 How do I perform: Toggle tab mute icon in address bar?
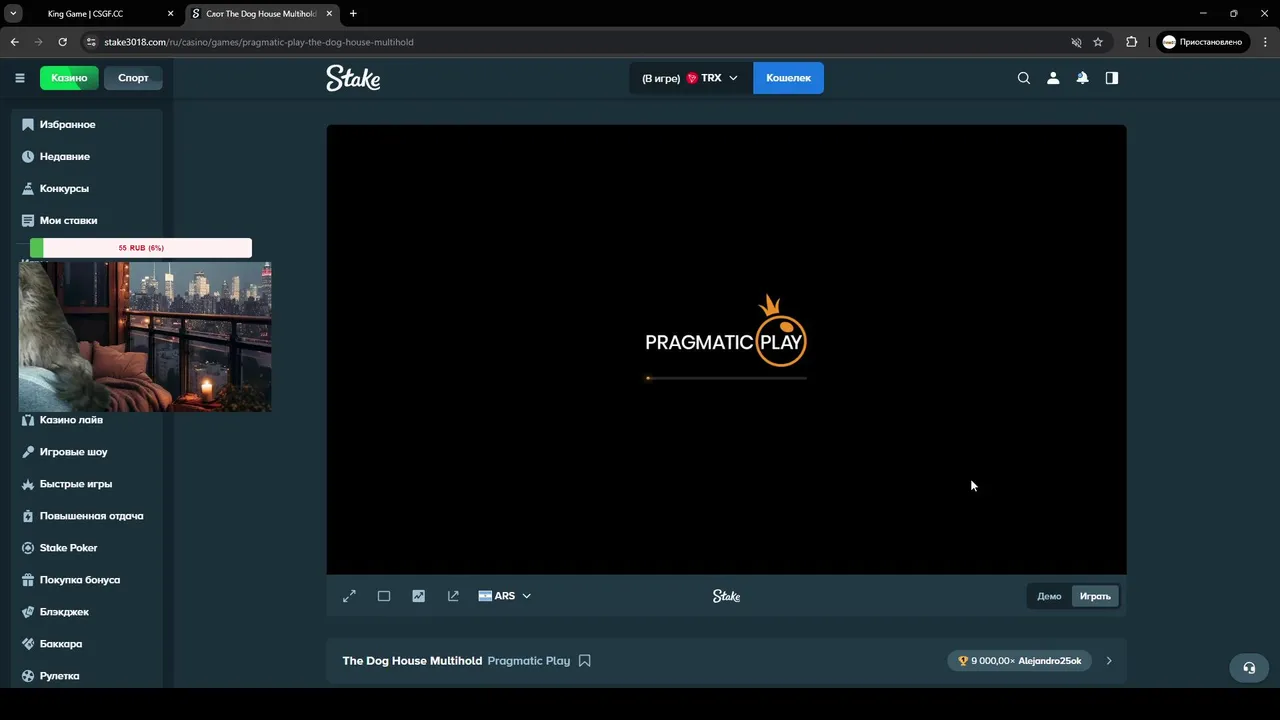1076,42
